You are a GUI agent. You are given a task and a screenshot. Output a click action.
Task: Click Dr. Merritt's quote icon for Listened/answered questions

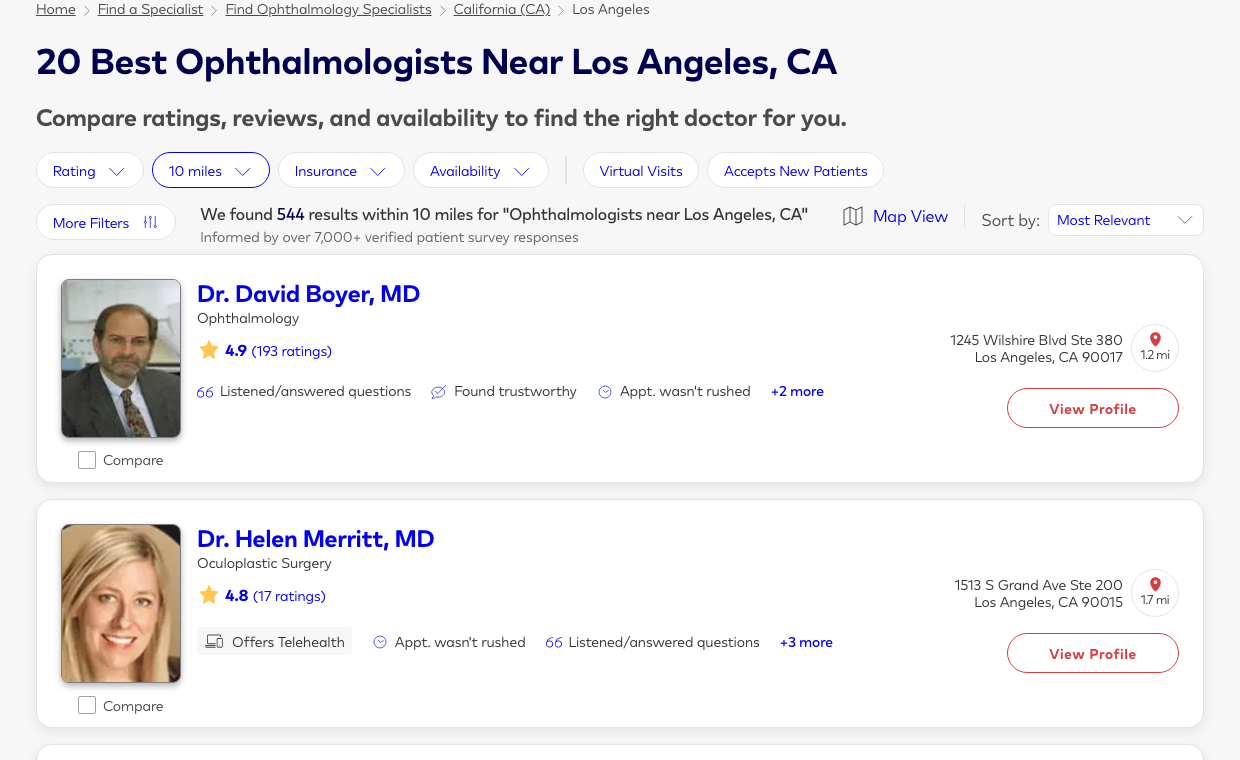click(554, 643)
